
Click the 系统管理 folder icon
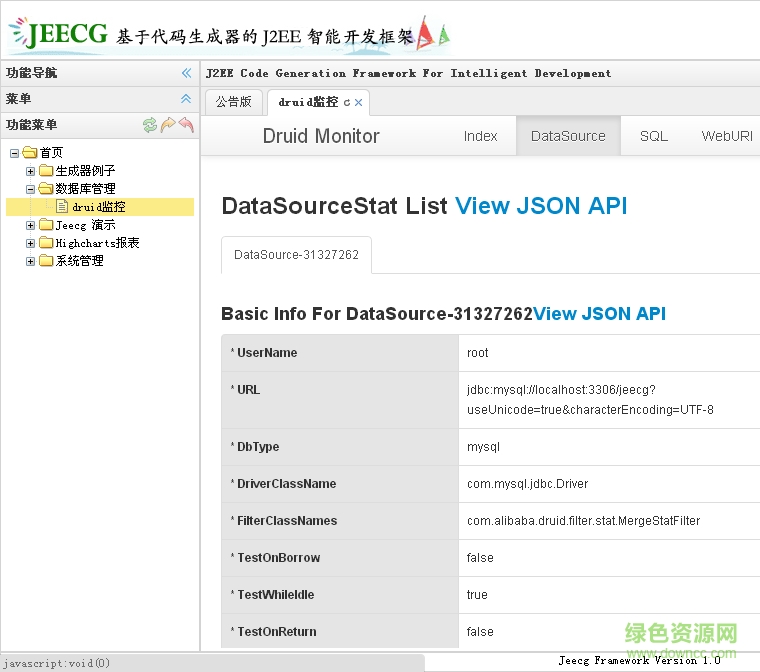(x=46, y=260)
